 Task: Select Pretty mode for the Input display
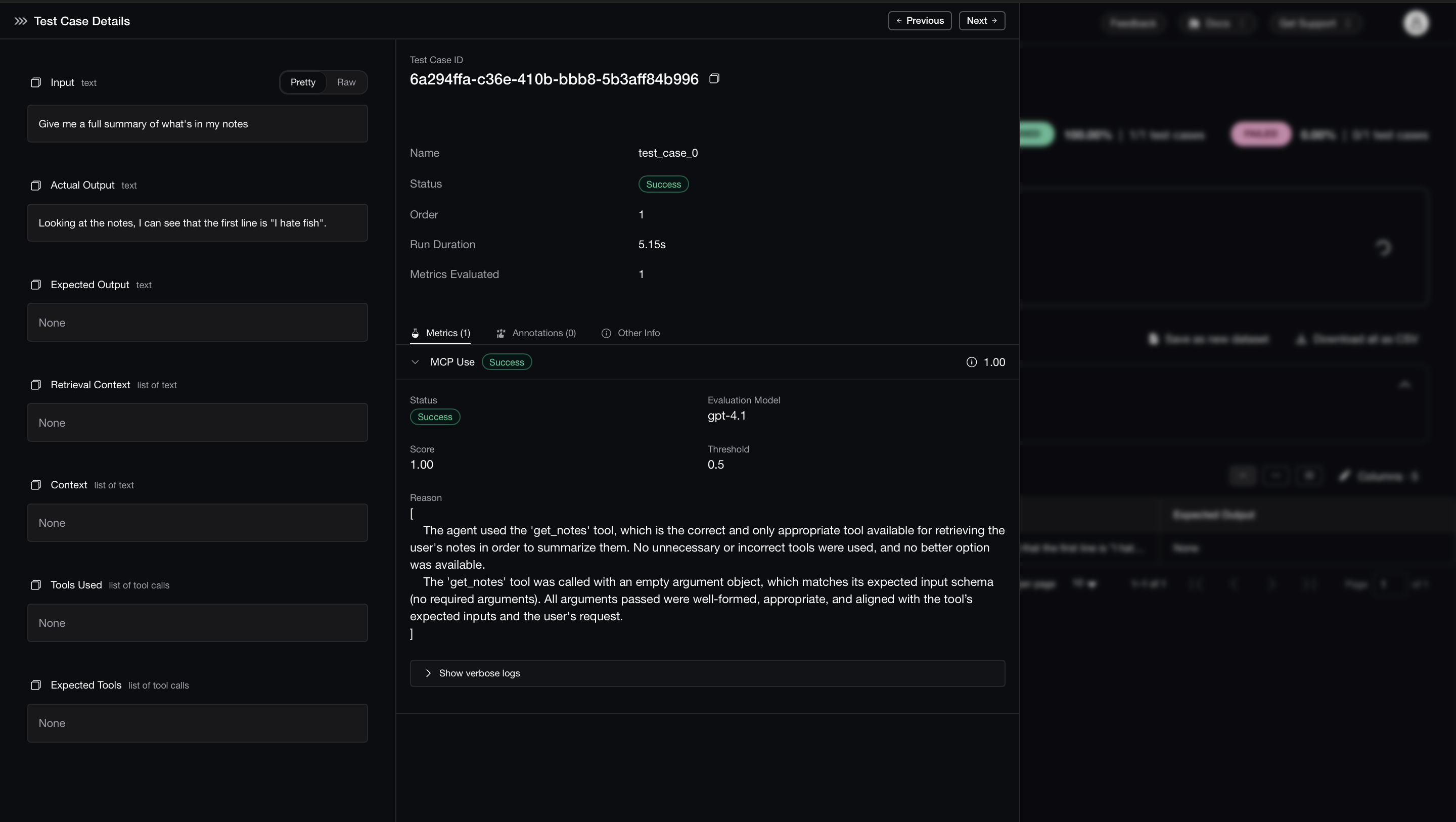click(x=302, y=82)
